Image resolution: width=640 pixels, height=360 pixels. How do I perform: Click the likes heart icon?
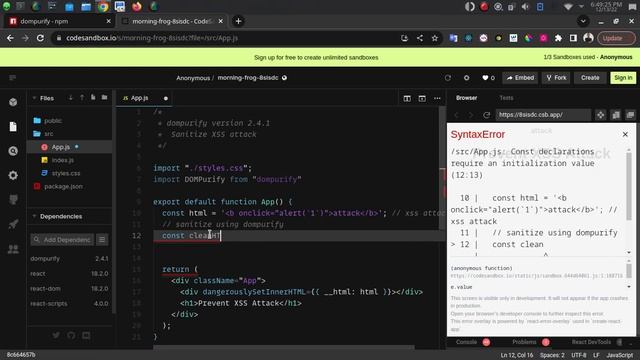[x=485, y=78]
